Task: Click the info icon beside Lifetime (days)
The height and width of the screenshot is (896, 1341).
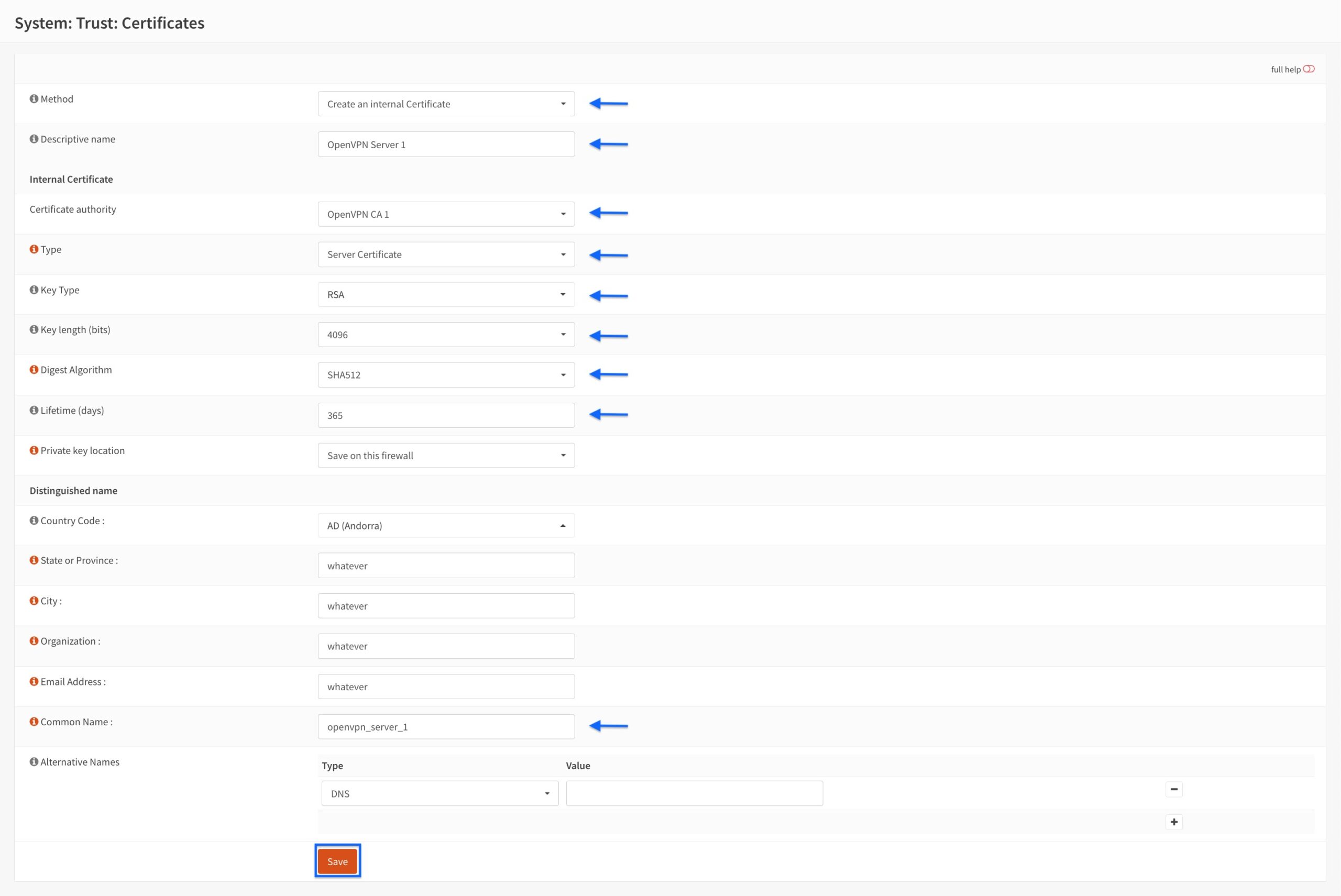Action: point(34,410)
